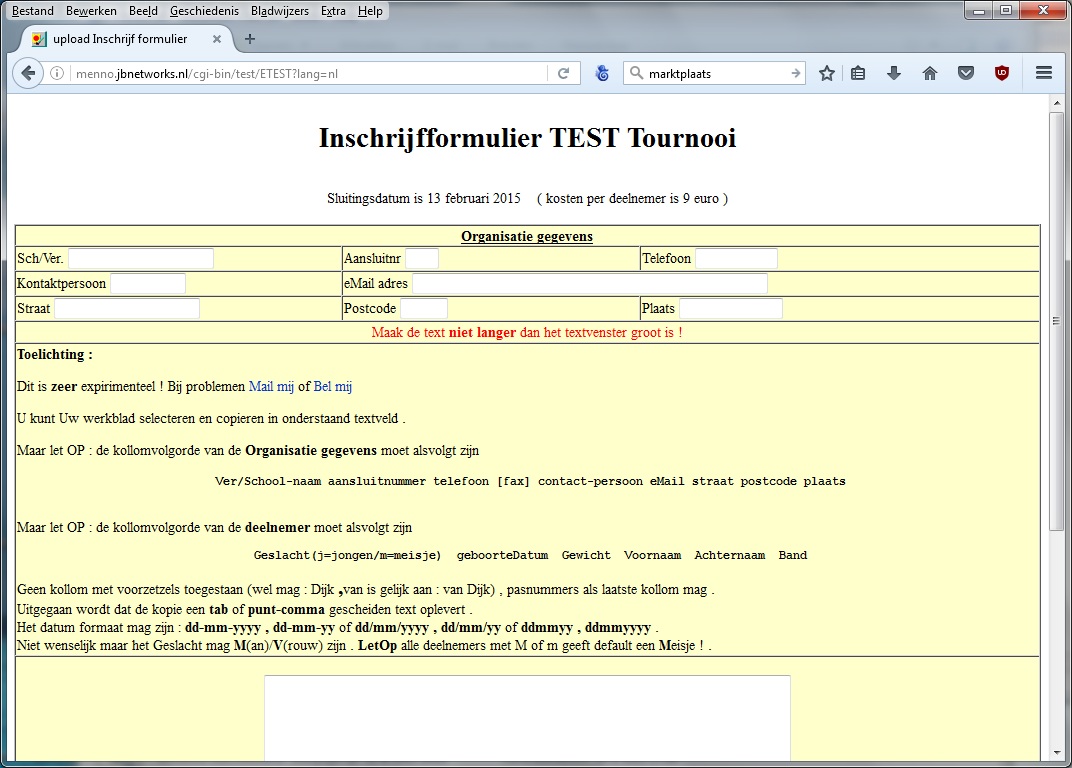Open the Bladwijzers menu
This screenshot has width=1072, height=768.
pos(279,11)
